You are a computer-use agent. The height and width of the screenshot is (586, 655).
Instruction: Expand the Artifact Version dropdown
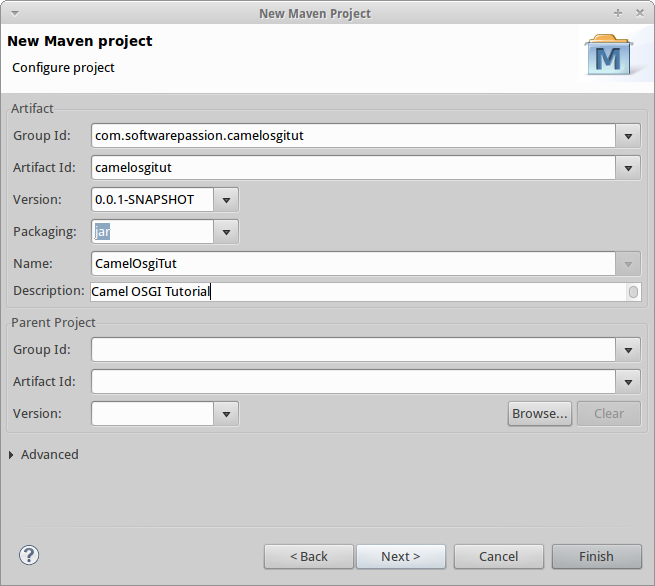226,200
